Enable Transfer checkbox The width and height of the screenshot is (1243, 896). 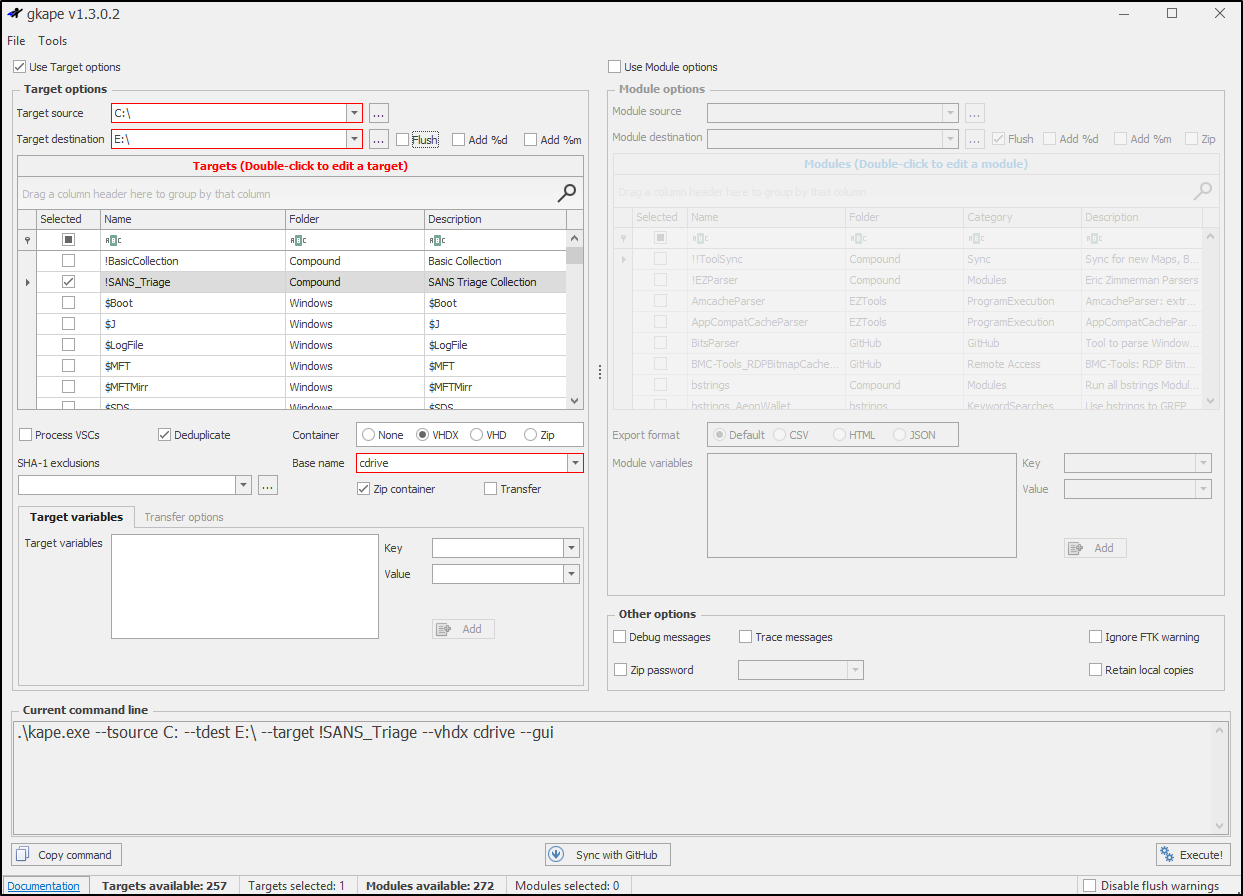click(490, 489)
